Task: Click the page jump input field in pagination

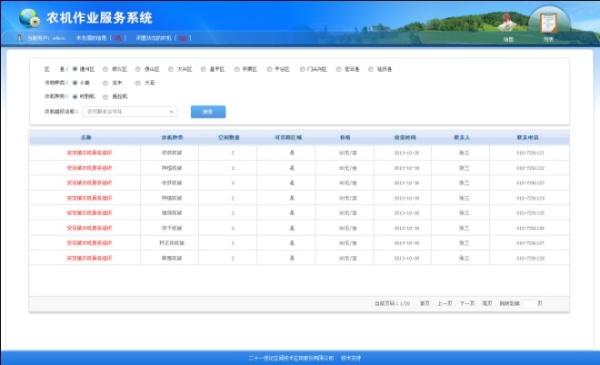Action: [528, 303]
